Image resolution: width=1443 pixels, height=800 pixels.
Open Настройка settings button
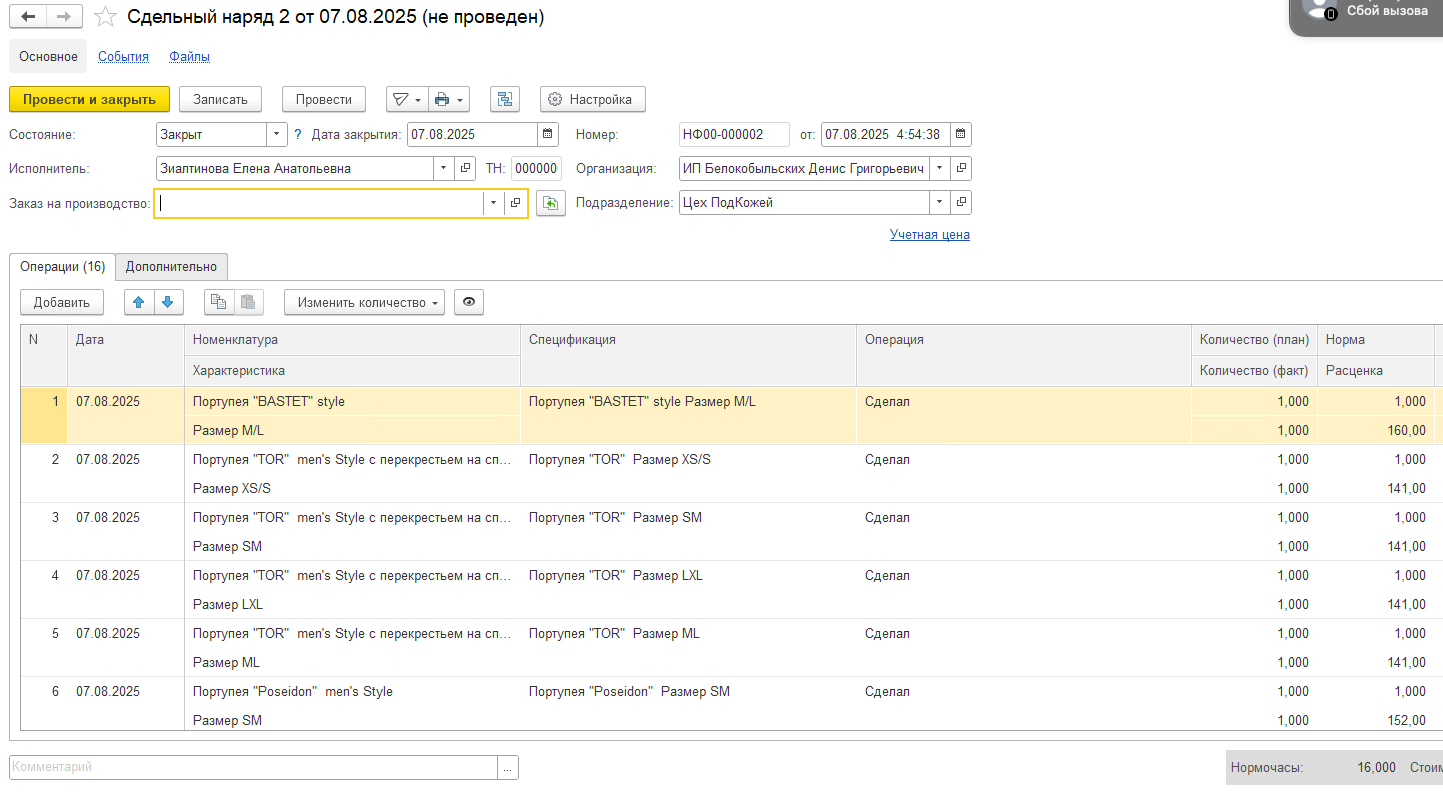coord(592,99)
